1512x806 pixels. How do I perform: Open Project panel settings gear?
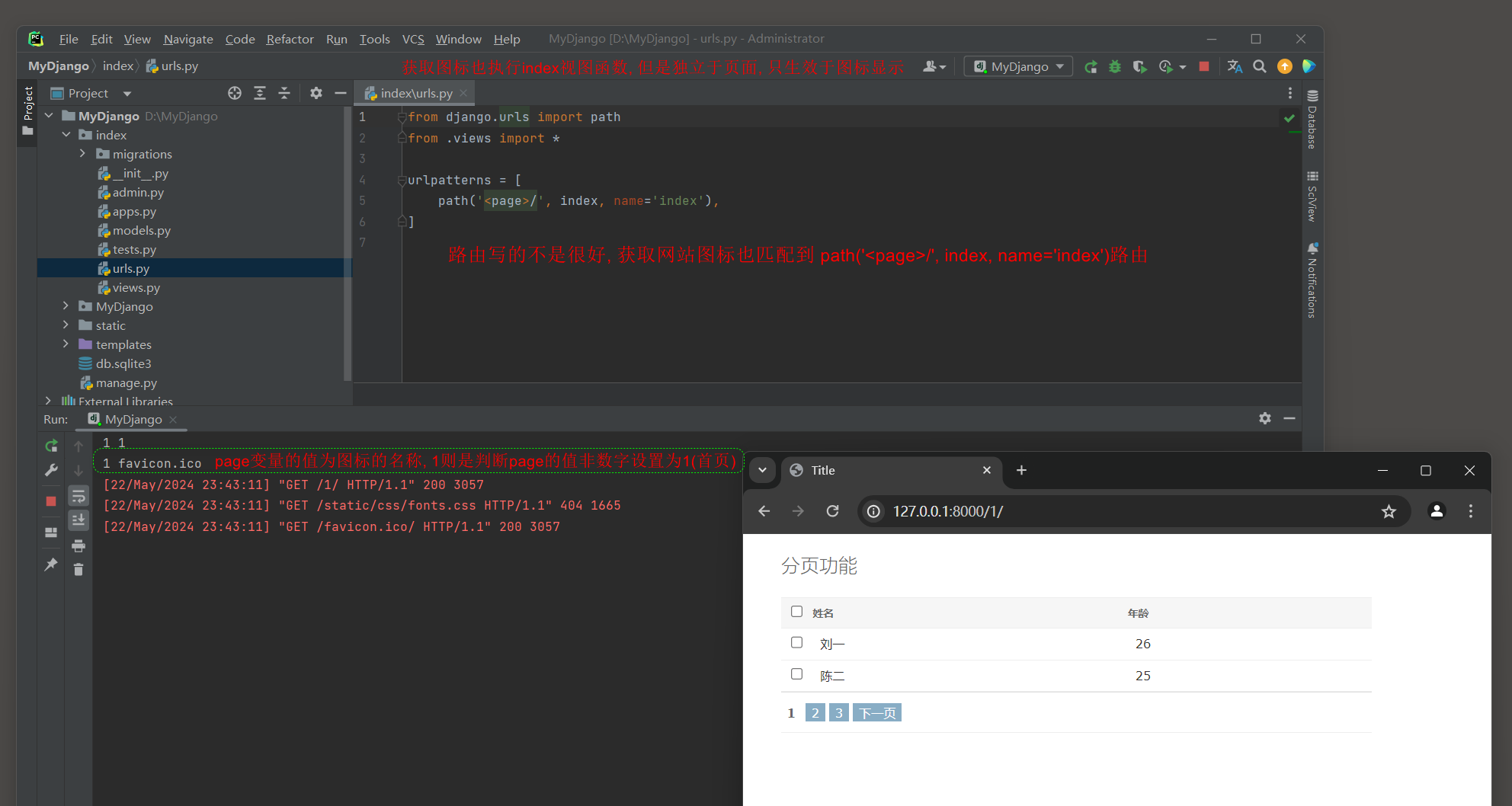click(316, 93)
